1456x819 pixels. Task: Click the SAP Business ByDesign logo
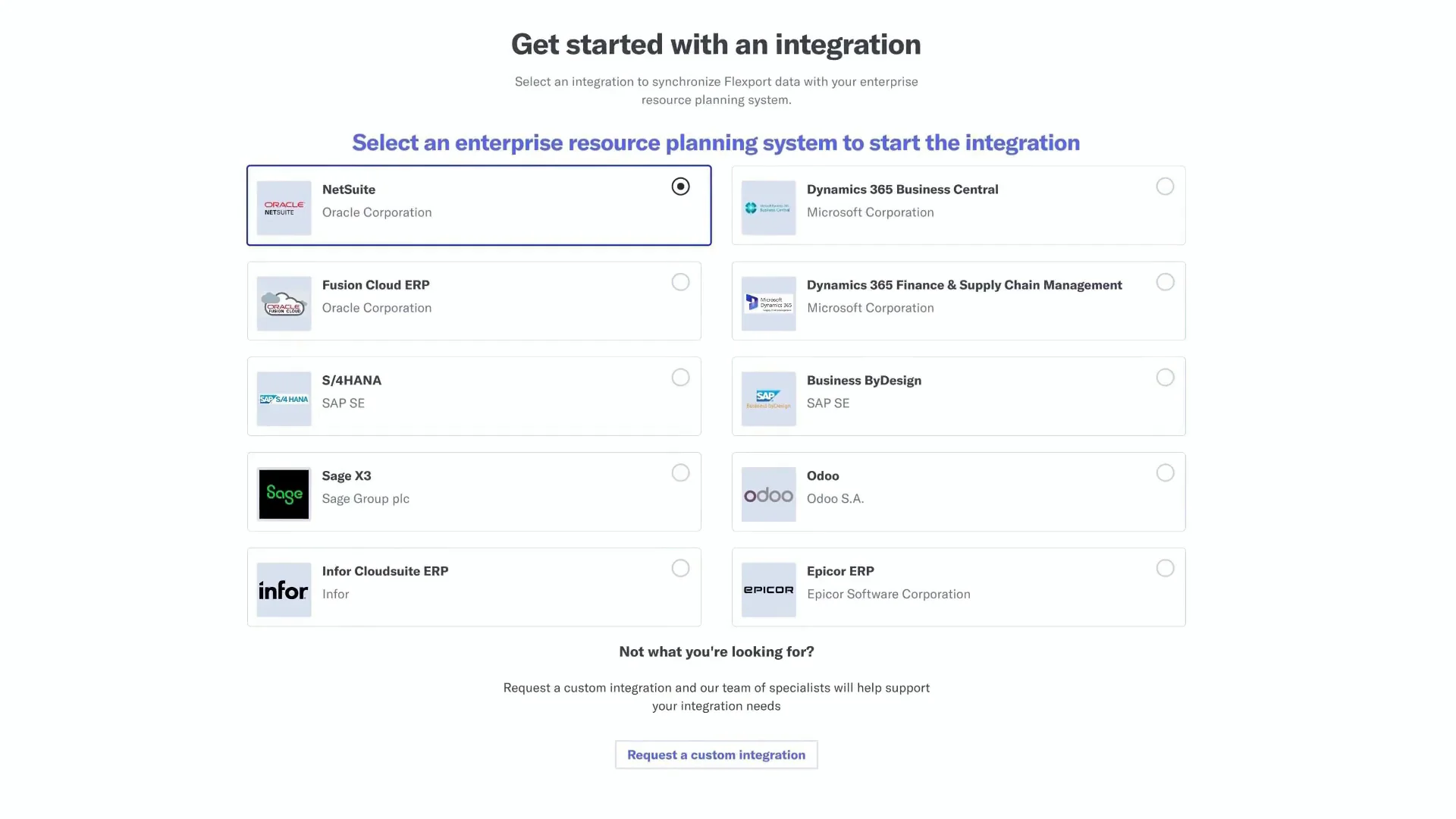point(768,399)
